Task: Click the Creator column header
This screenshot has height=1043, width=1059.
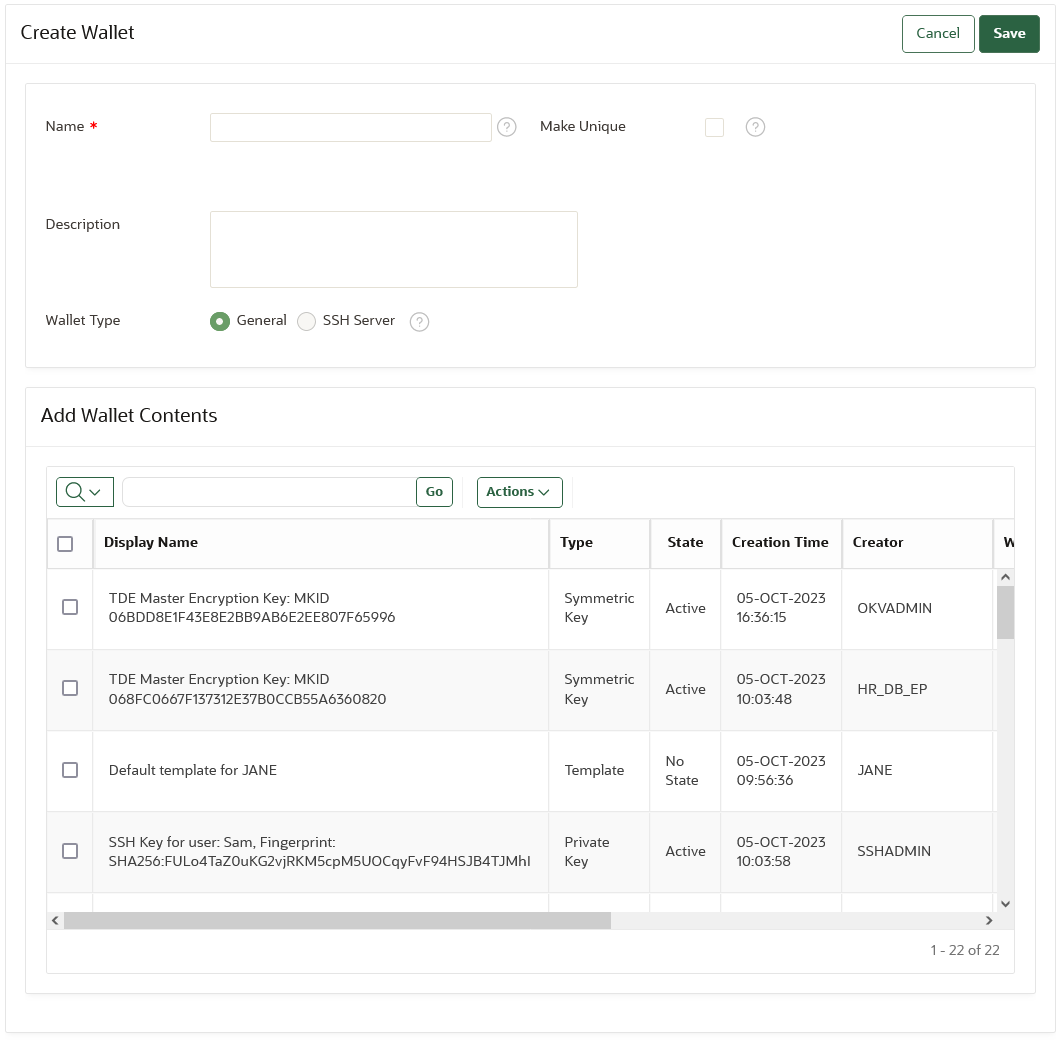Action: [877, 542]
